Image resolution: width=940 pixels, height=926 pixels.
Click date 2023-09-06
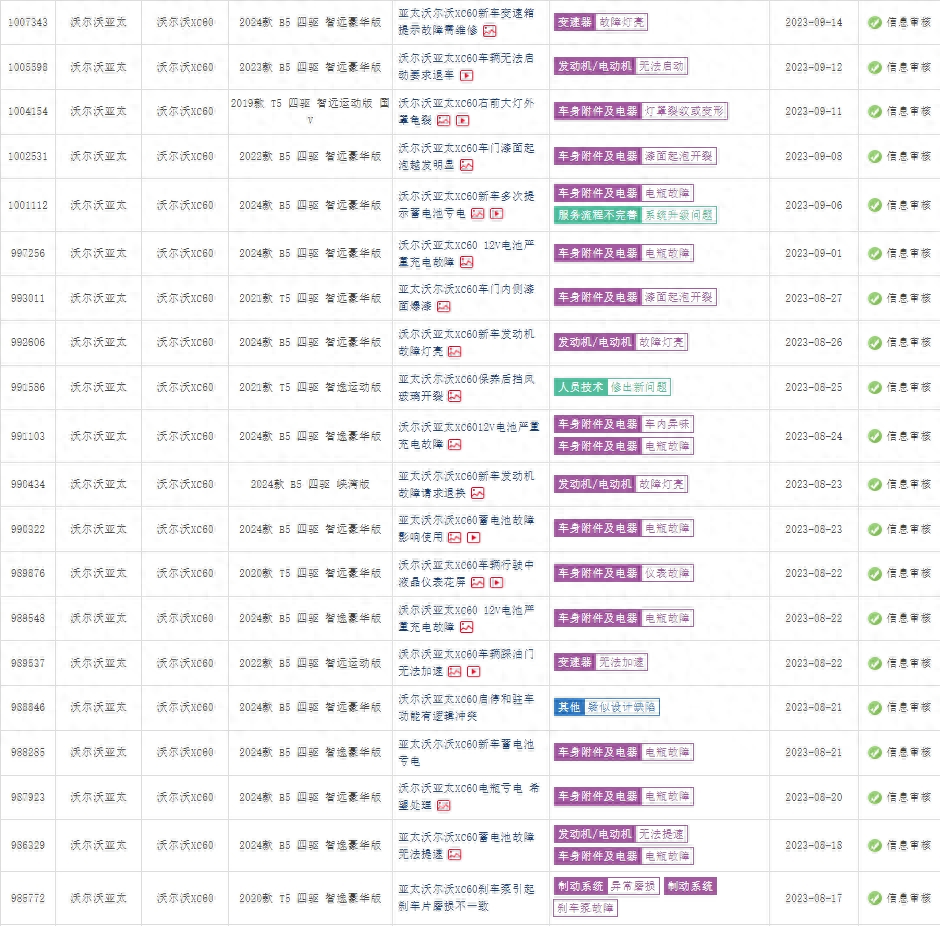[814, 205]
